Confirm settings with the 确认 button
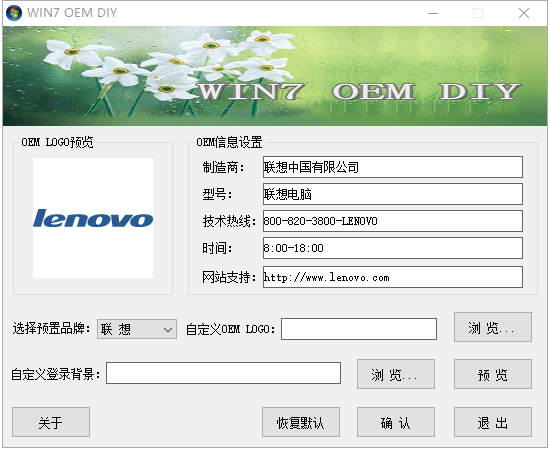550x450 pixels. pyautogui.click(x=396, y=422)
